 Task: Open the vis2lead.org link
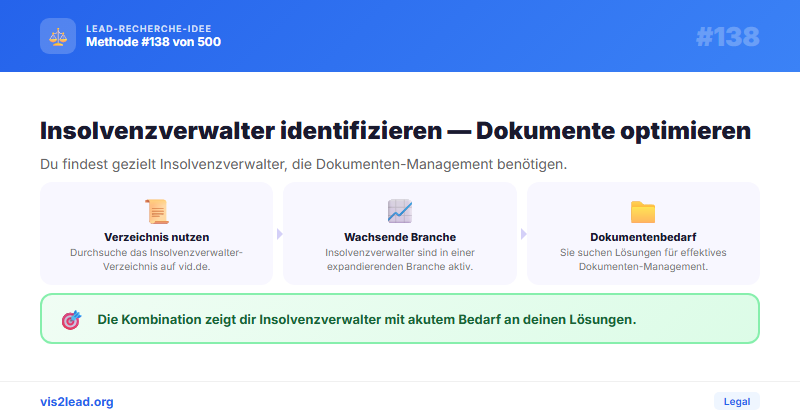[77, 402]
